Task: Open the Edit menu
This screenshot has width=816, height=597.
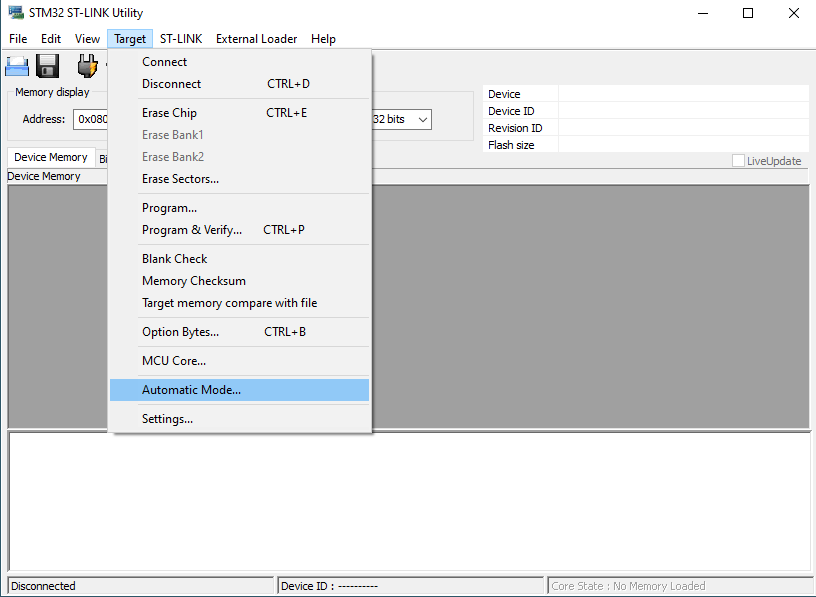Action: point(51,39)
